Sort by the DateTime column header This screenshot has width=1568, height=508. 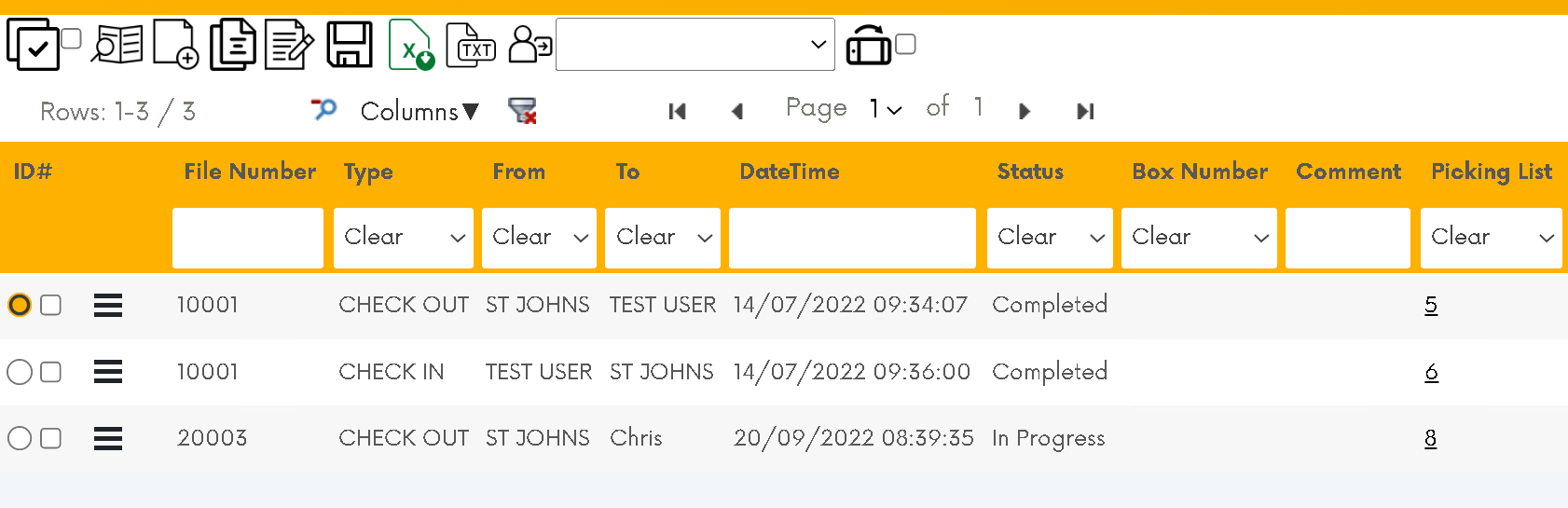coord(790,172)
